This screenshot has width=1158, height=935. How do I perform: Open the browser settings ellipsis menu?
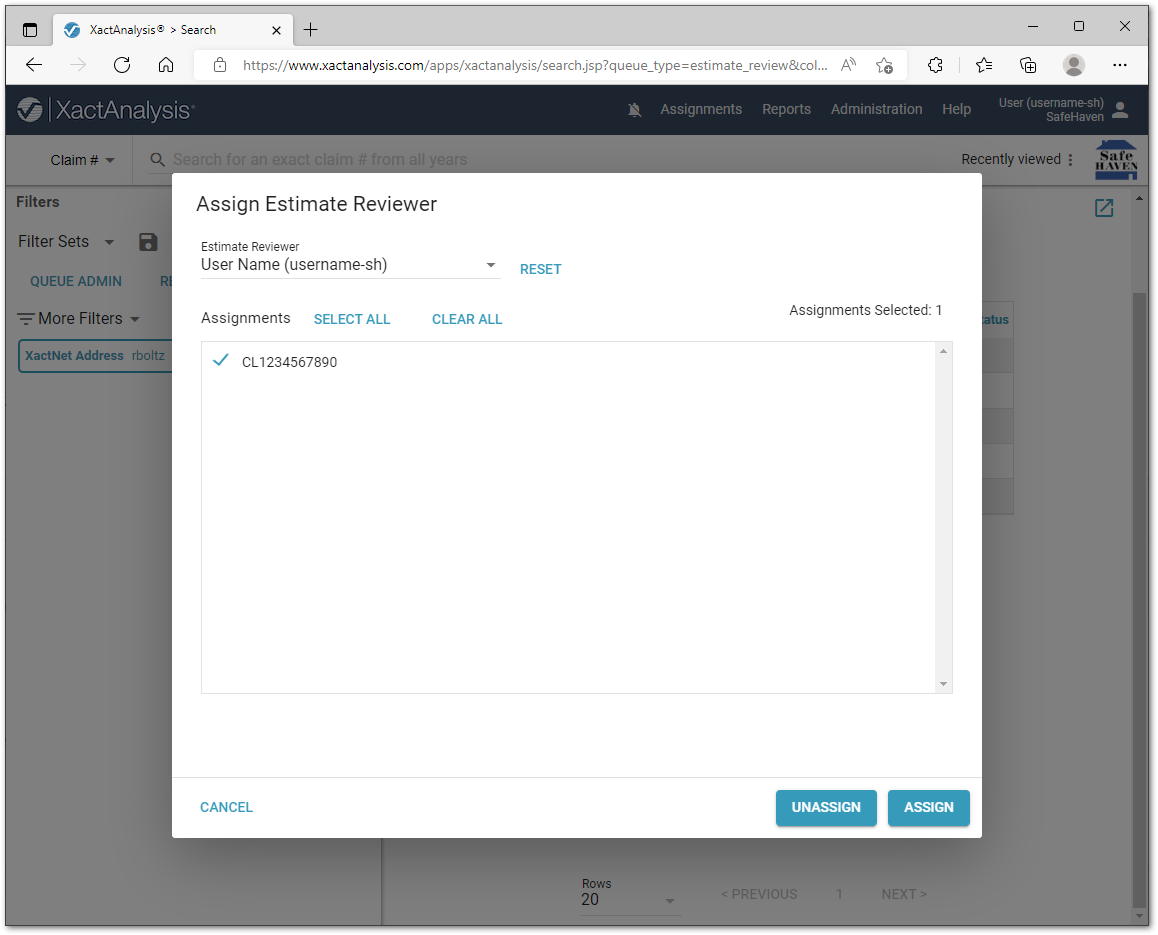tap(1120, 65)
